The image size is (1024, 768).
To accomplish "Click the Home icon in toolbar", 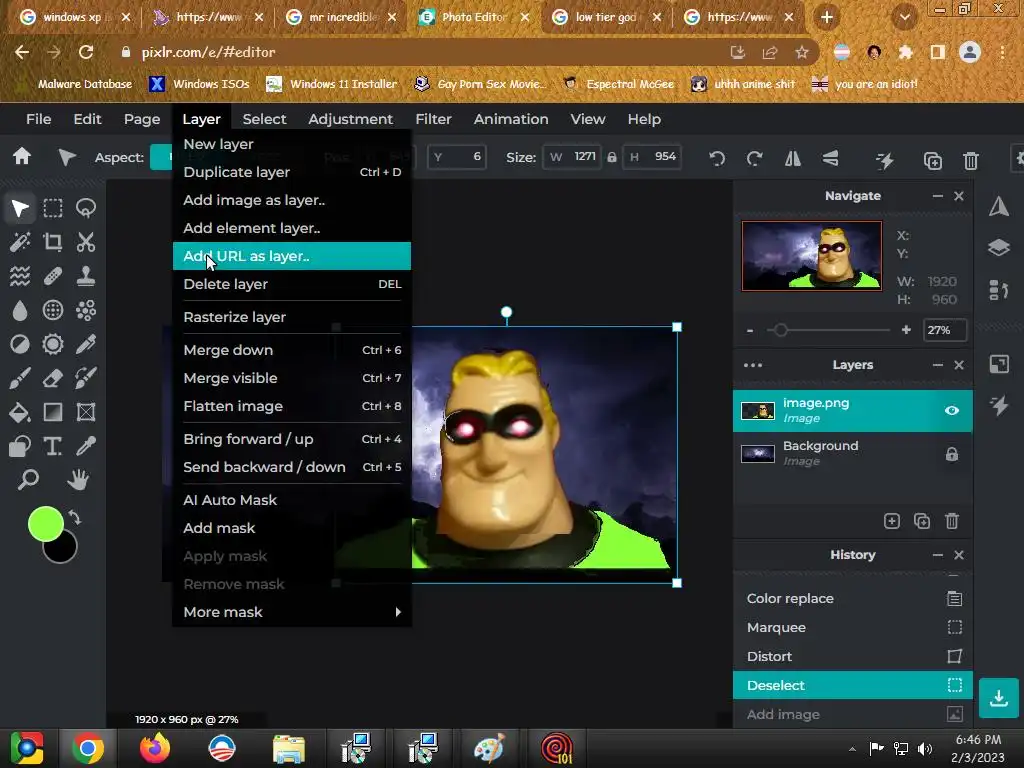I will tap(22, 157).
